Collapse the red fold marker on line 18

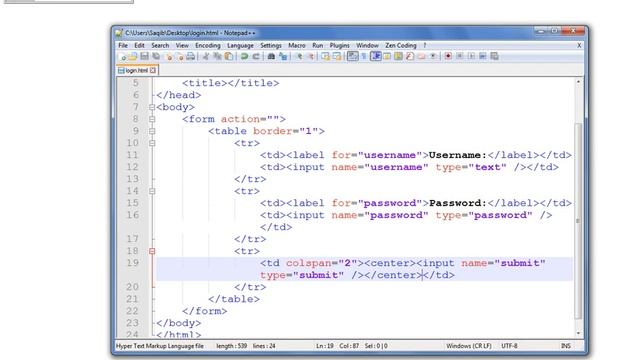(x=152, y=251)
